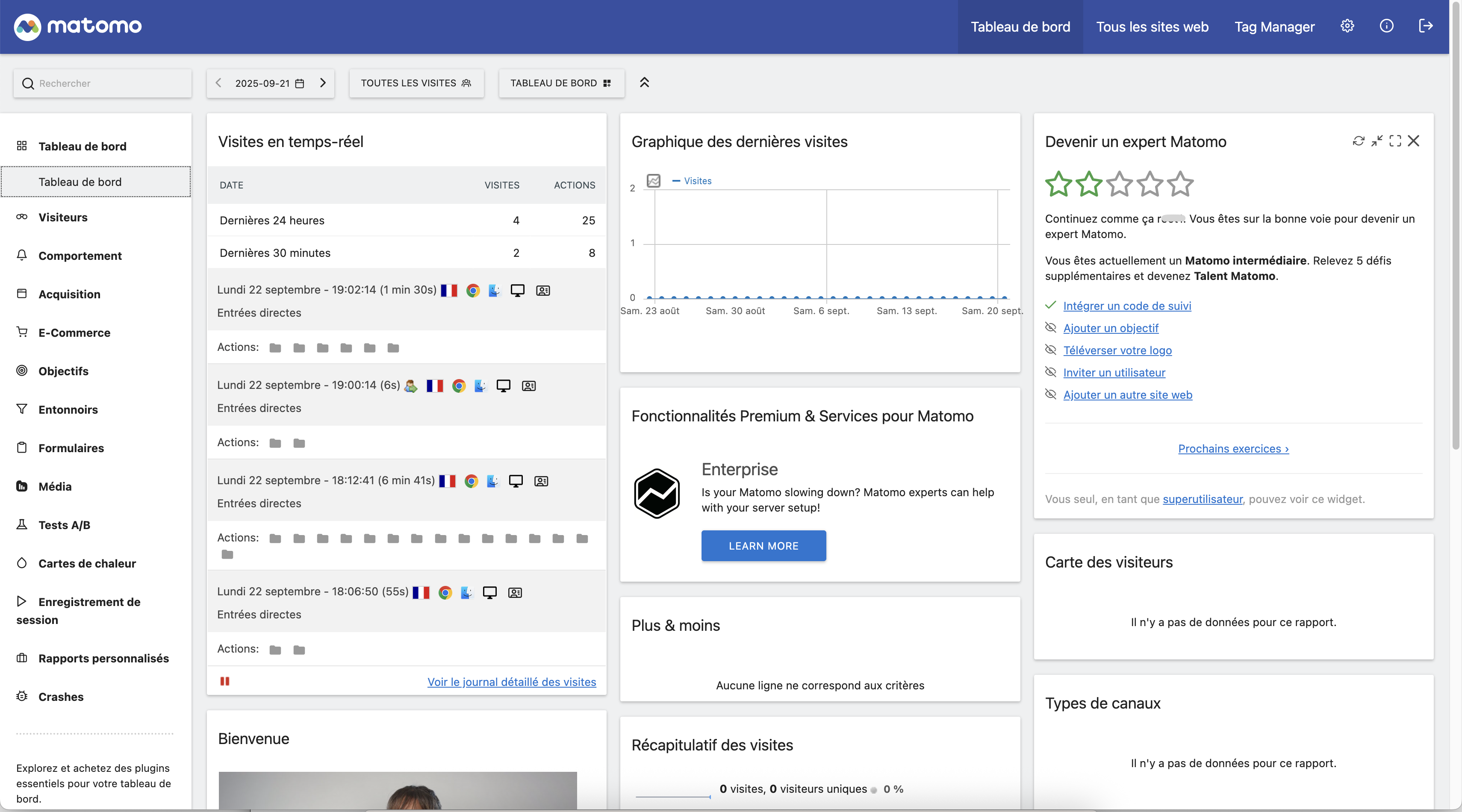1462x812 pixels.
Task: Open the superutilisateur link
Action: 1203,499
